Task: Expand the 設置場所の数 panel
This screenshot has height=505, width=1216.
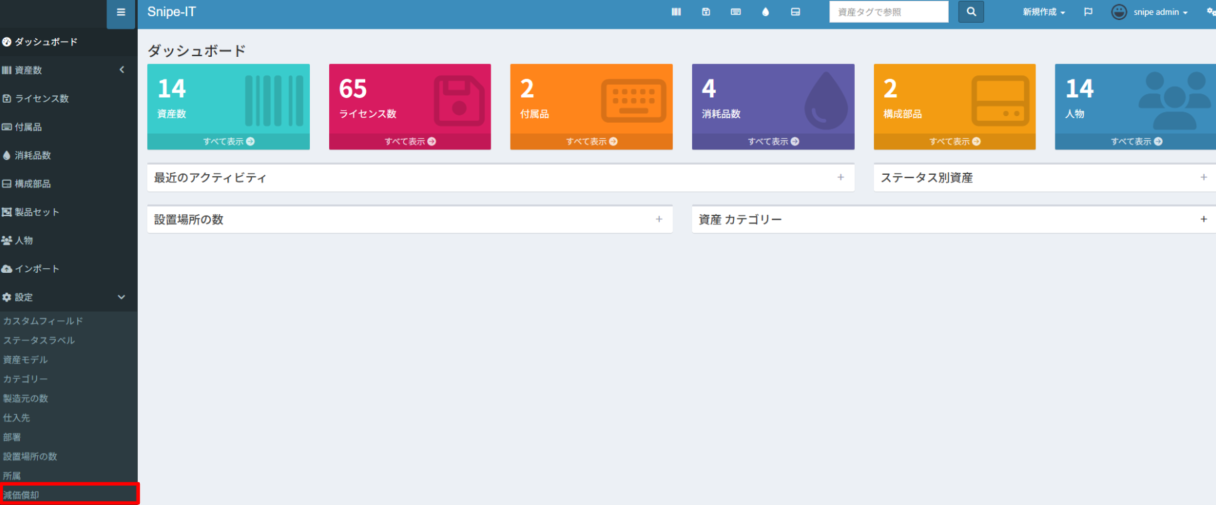Action: 658,219
